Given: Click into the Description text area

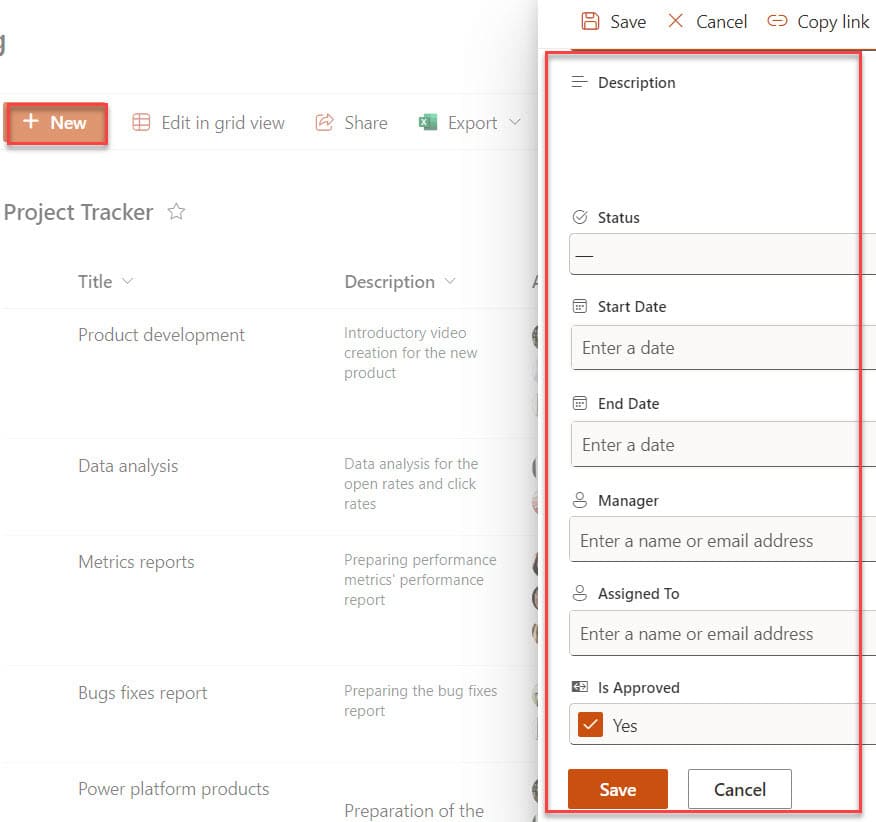Looking at the screenshot, I should (x=722, y=145).
